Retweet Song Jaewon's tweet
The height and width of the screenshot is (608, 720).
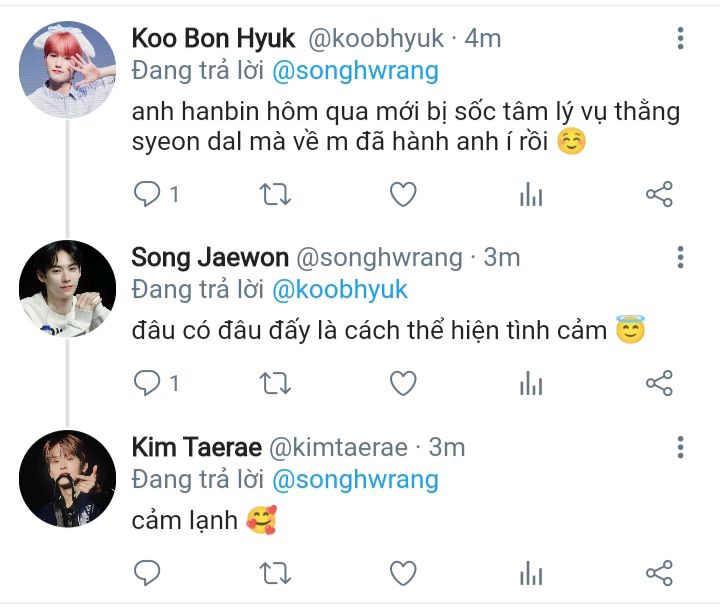point(274,382)
